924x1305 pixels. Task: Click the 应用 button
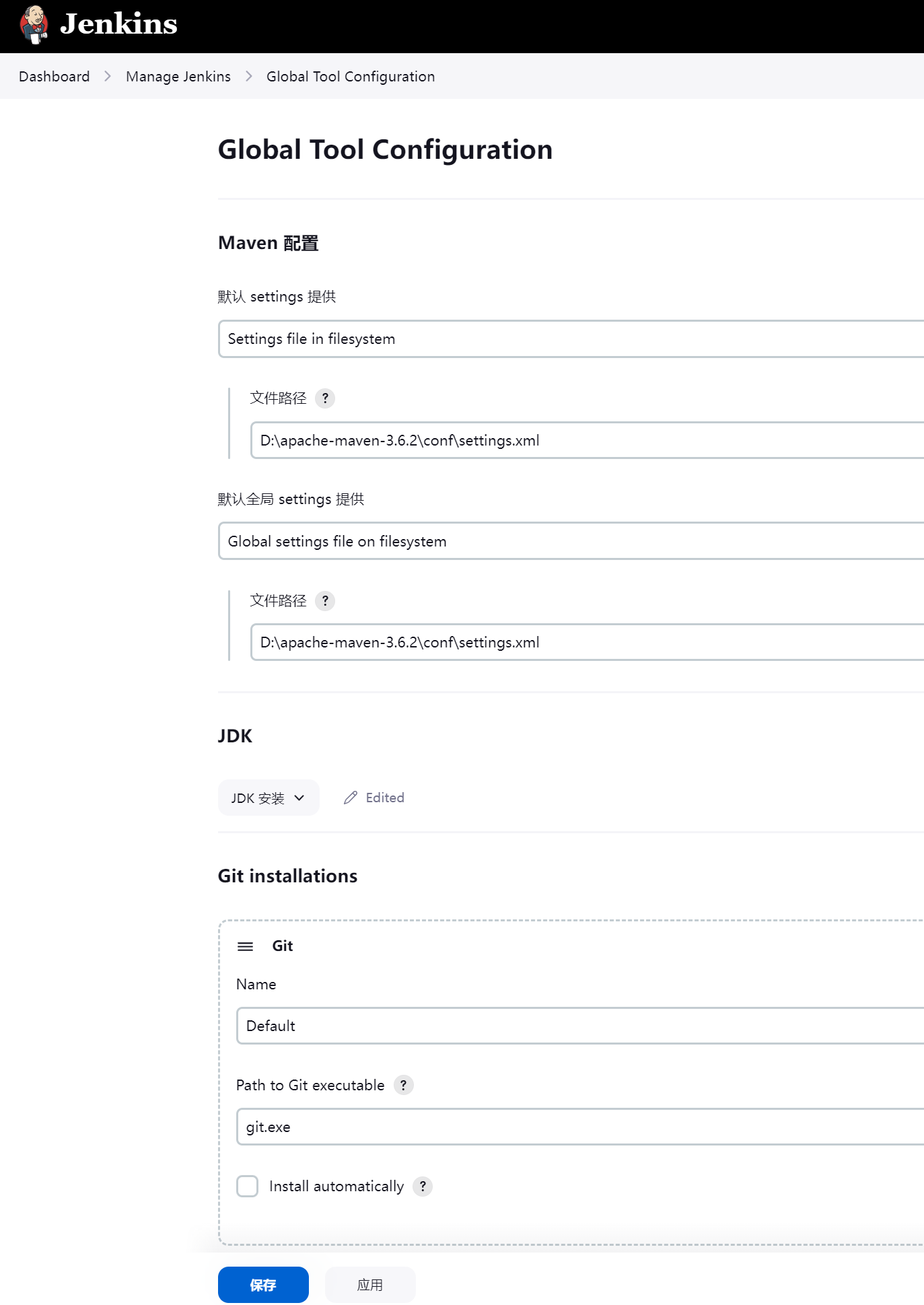pos(369,1284)
